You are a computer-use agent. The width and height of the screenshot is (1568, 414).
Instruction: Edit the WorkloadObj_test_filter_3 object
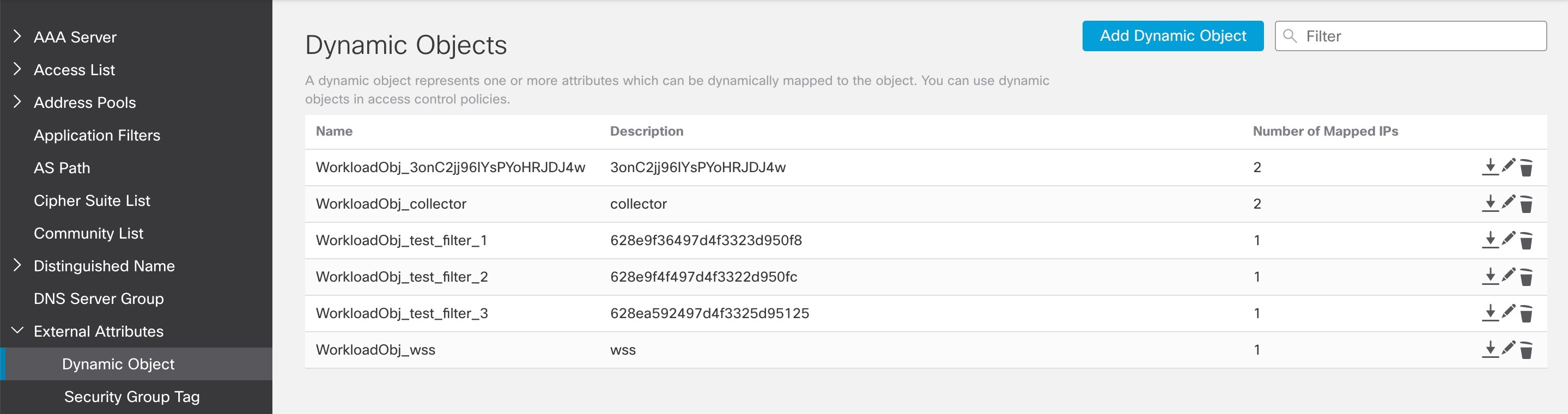[1509, 312]
